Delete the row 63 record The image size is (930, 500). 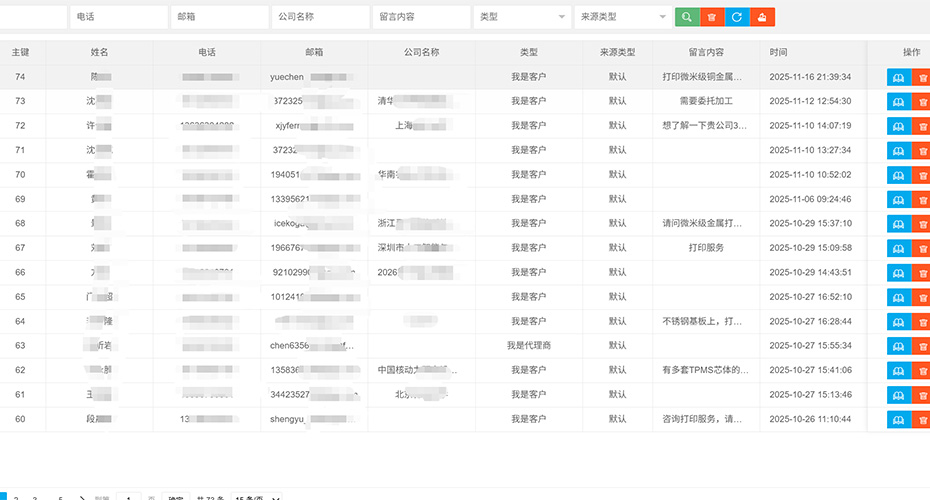[x=922, y=346]
